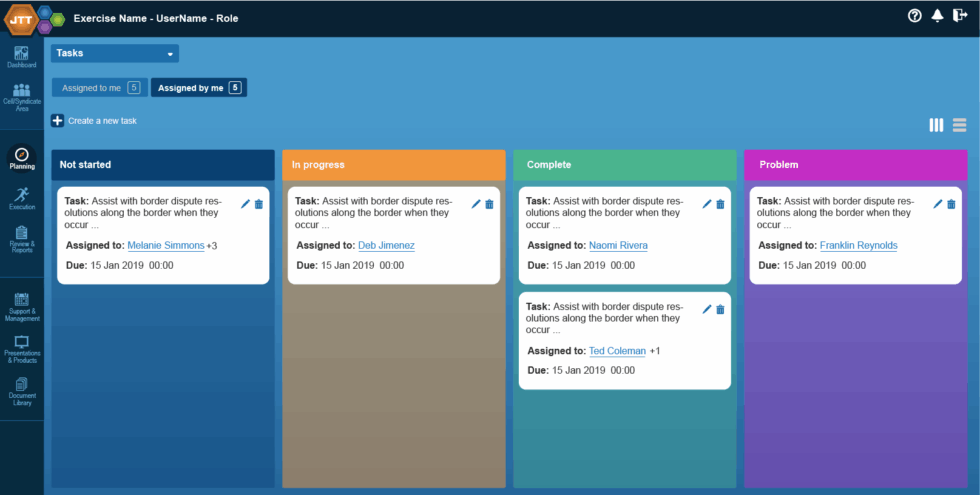Image resolution: width=980 pixels, height=495 pixels.
Task: Open Melanie Simmons assignee link
Action: click(x=165, y=245)
